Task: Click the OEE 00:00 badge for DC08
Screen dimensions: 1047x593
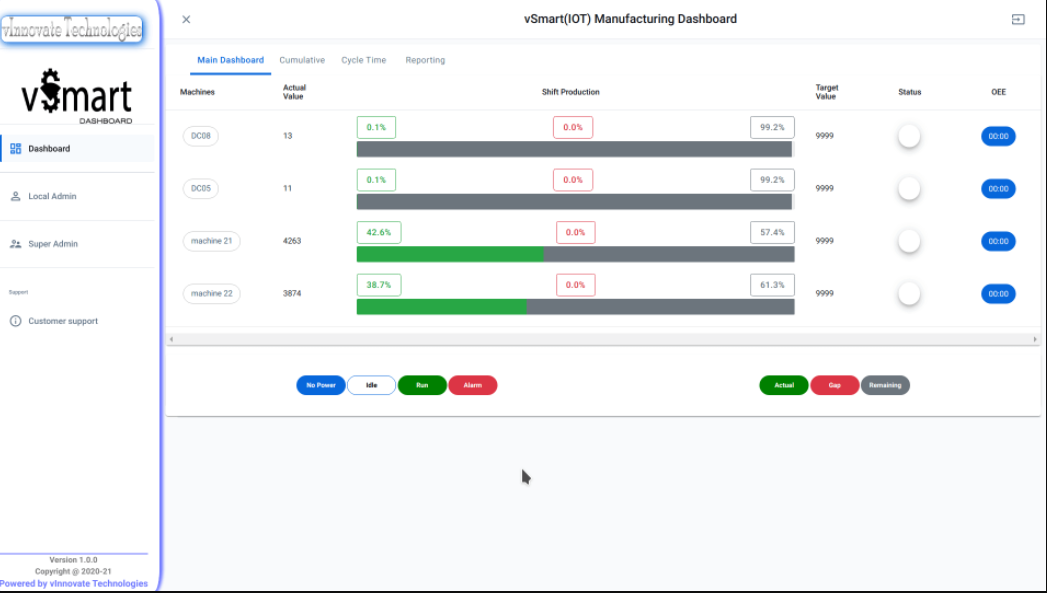Action: pyautogui.click(x=998, y=136)
